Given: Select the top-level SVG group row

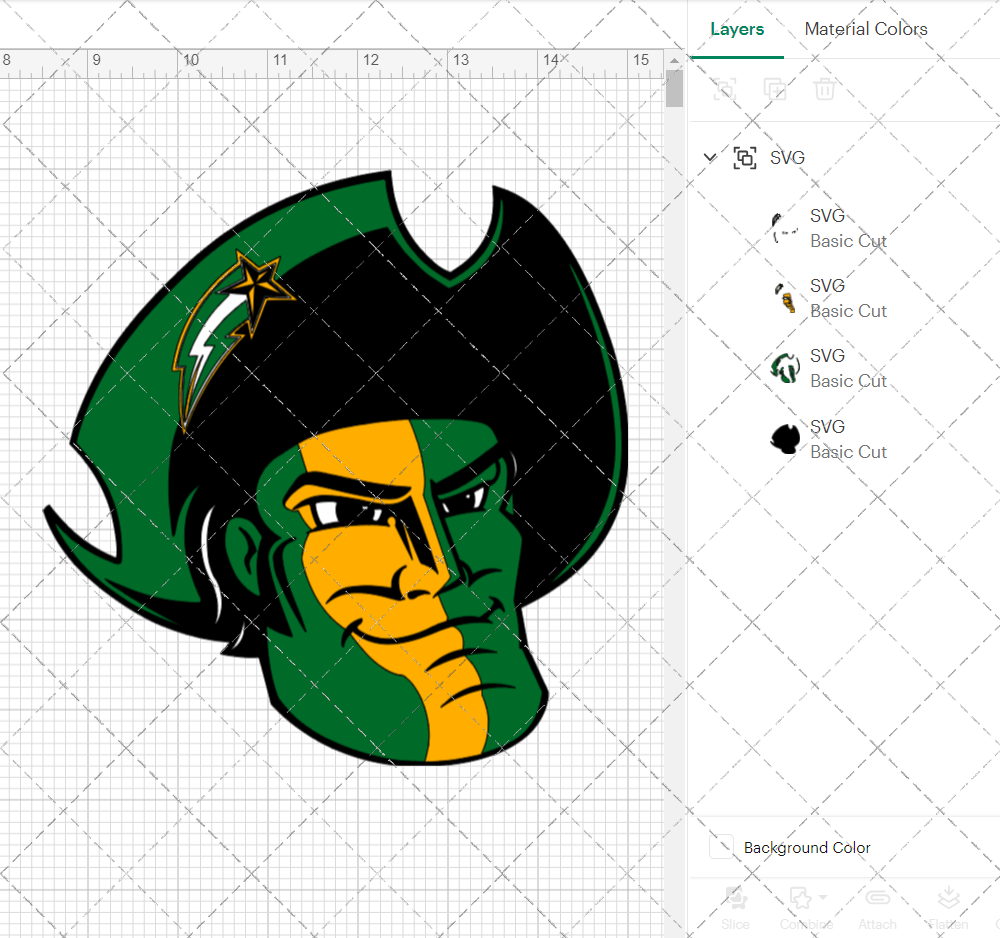Looking at the screenshot, I should point(844,158).
